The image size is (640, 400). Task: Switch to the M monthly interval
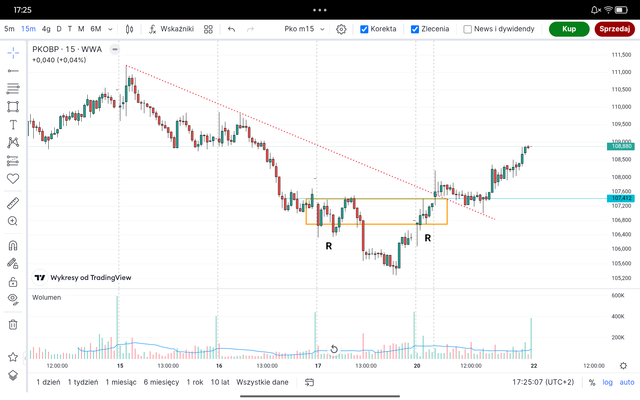click(81, 29)
